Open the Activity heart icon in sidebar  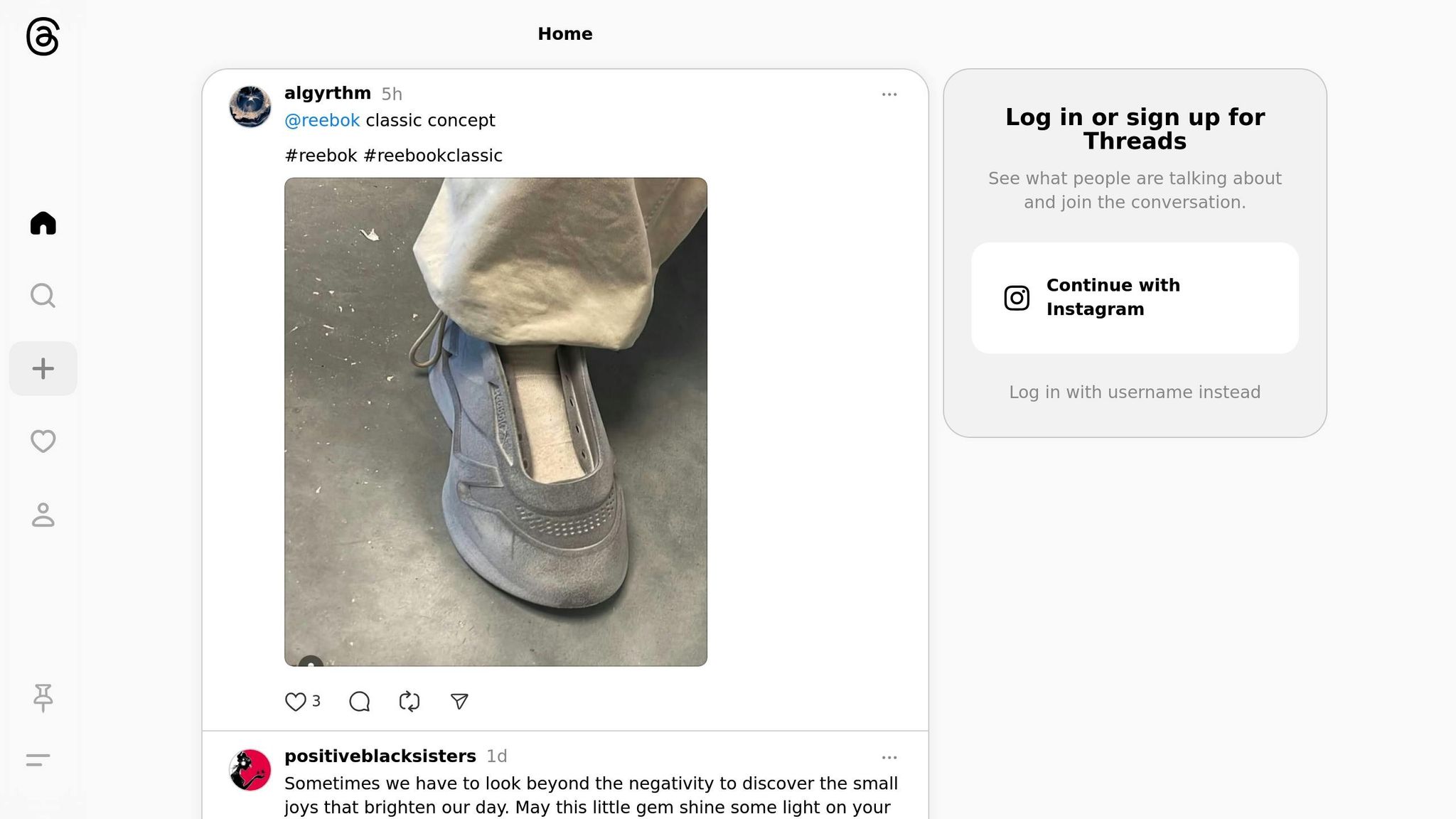43,441
